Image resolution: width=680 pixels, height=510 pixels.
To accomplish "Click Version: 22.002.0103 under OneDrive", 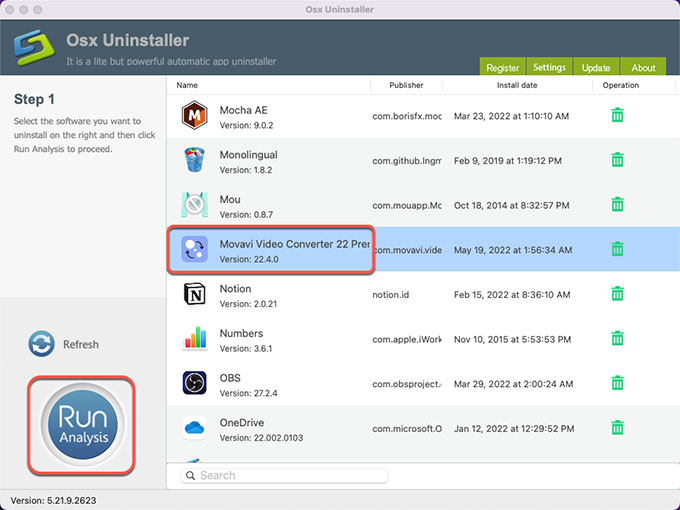I will click(261, 438).
